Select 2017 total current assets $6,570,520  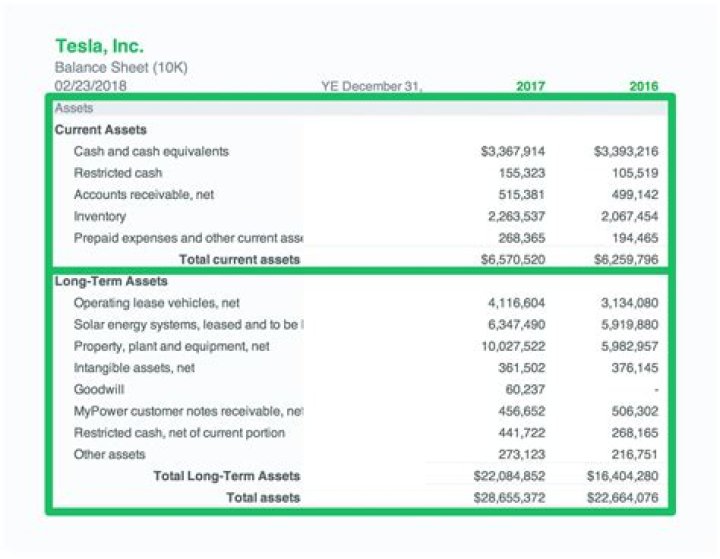tap(512, 260)
